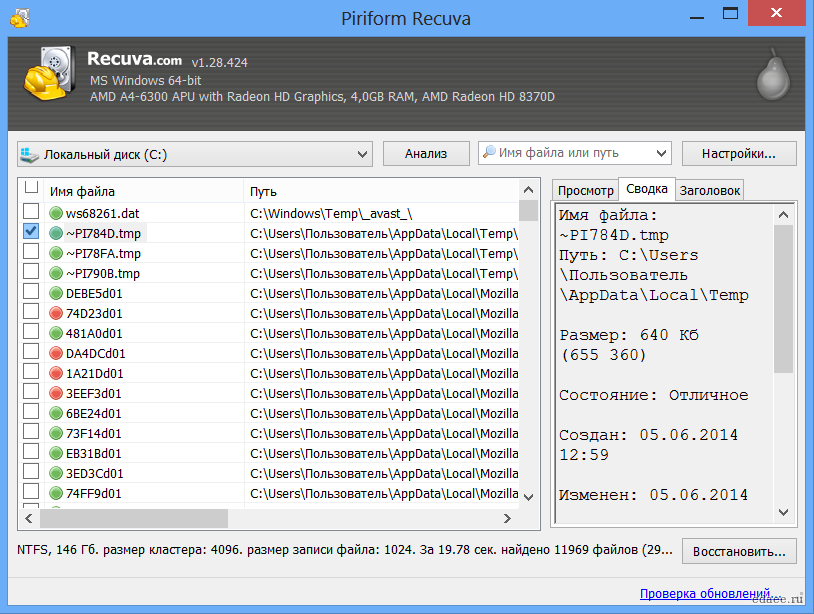Click red status dot of 1A21Dd01
Image resolution: width=814 pixels, height=614 pixels.
[x=56, y=373]
